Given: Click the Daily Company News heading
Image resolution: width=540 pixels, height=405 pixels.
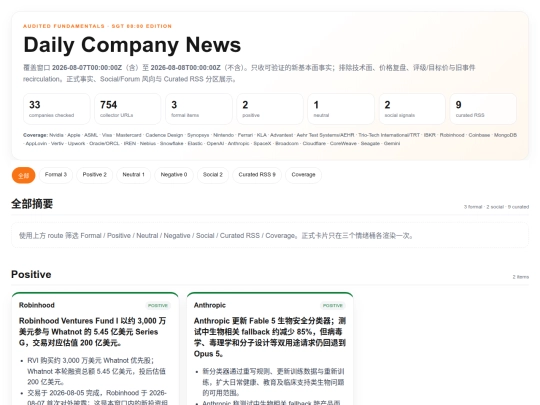Looking at the screenshot, I should [132, 45].
